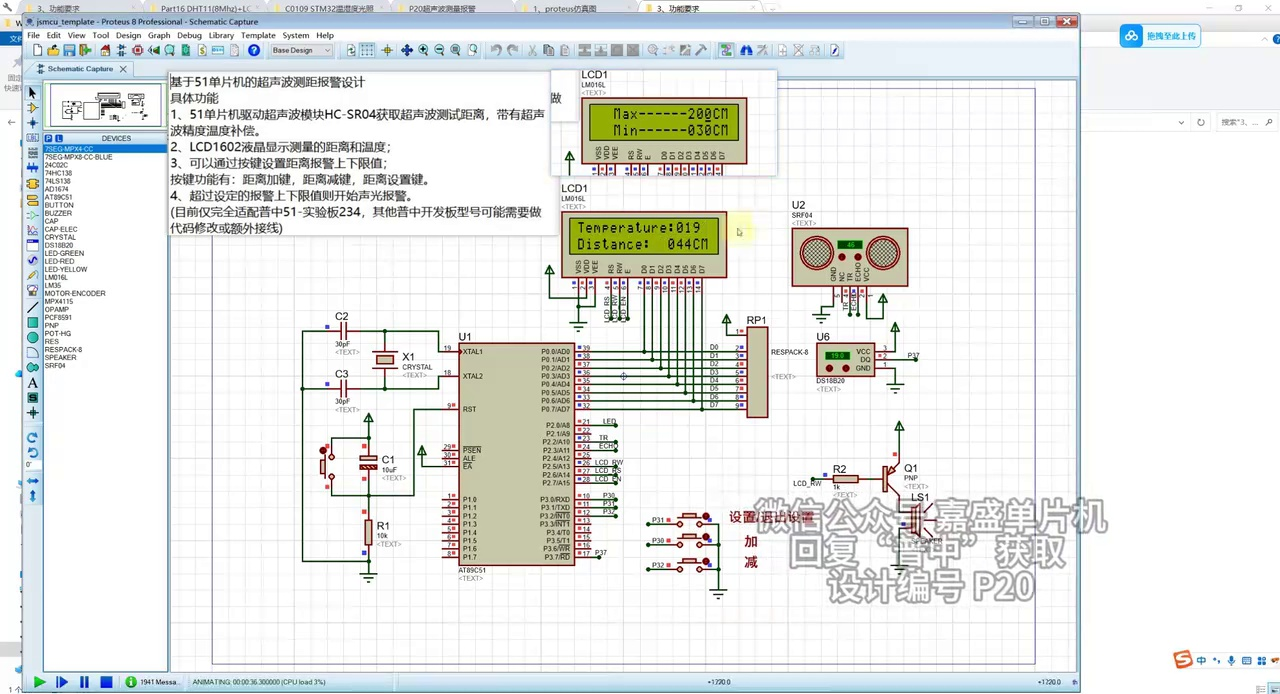Image resolution: width=1280 pixels, height=694 pixels.
Task: Click the Save Project toolbar icon
Action: coord(69,50)
